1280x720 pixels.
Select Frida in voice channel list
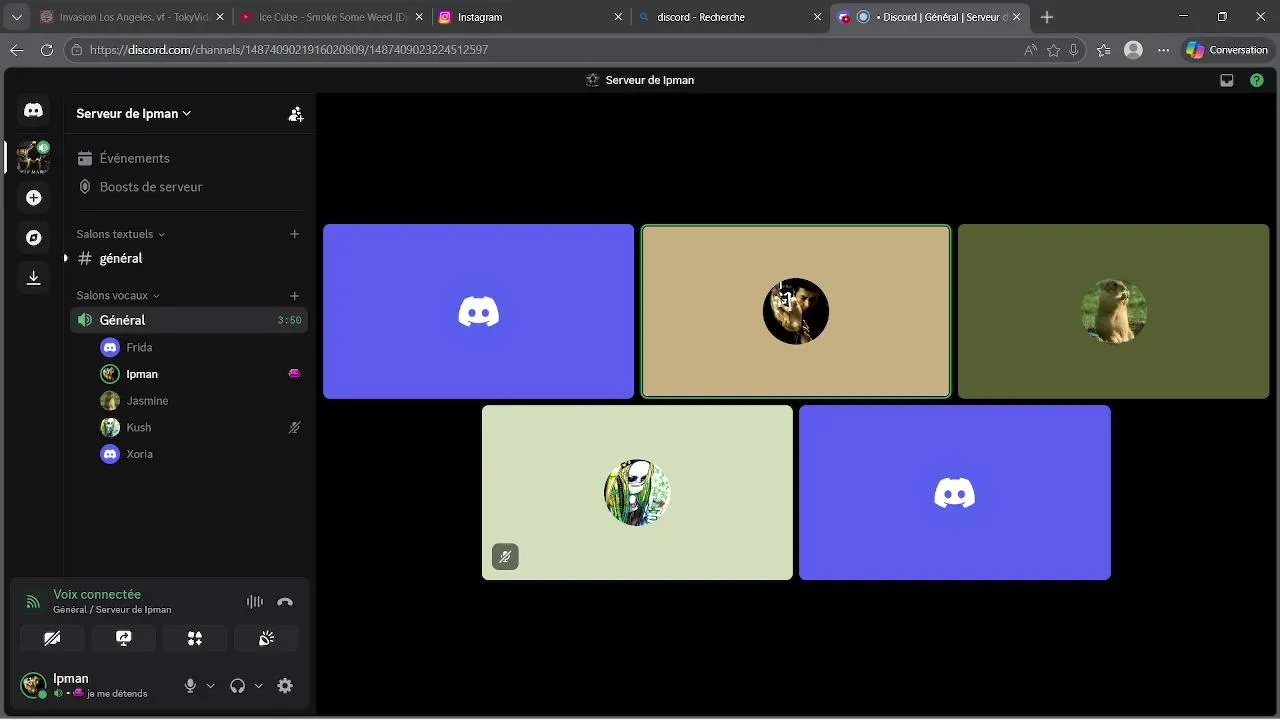pos(200,347)
